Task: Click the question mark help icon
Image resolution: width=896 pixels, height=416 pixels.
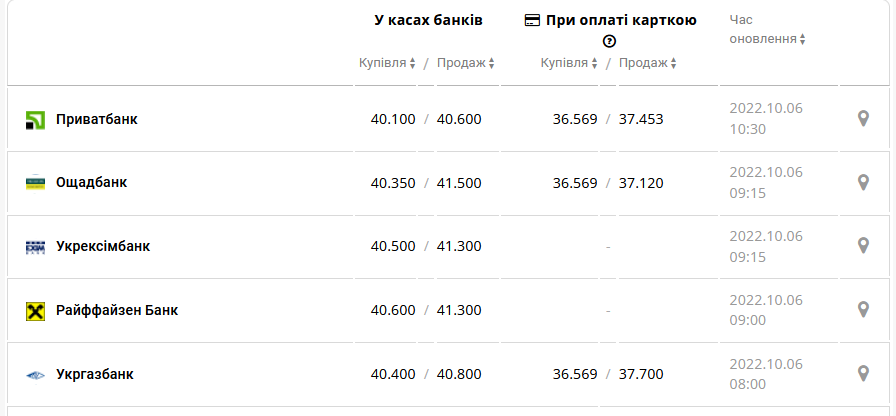Action: (x=609, y=41)
